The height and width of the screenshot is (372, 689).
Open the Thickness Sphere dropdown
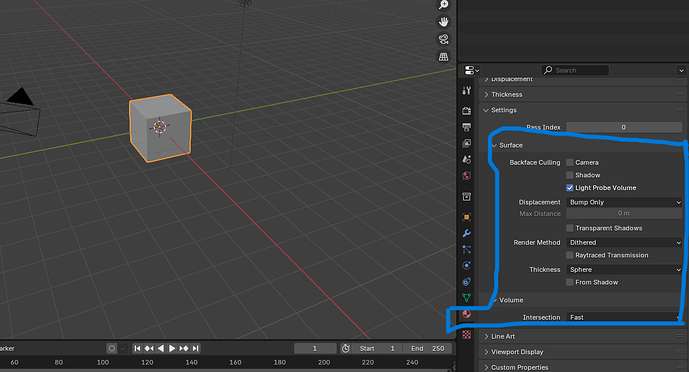pos(624,270)
